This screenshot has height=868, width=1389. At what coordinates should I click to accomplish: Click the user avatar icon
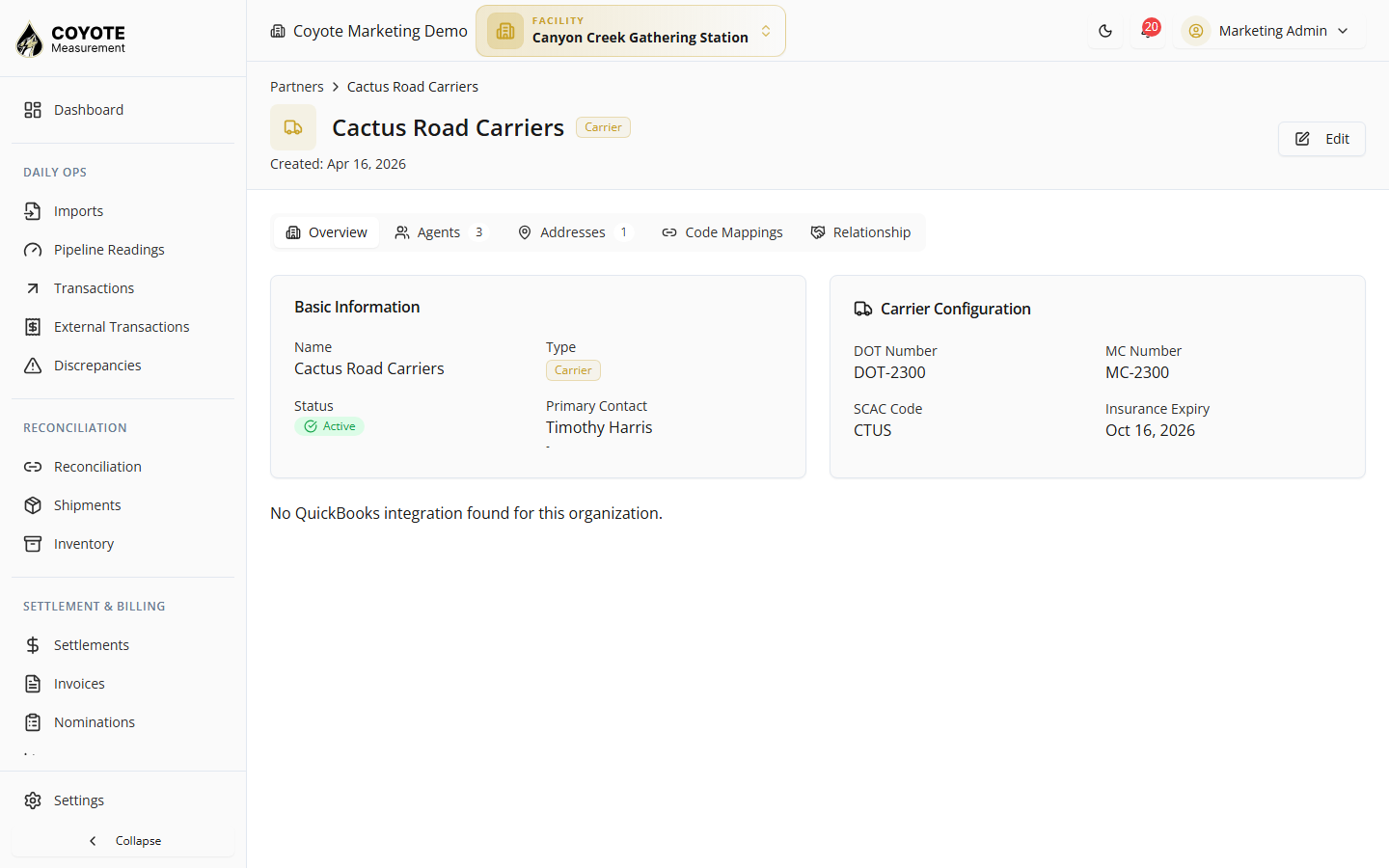[x=1196, y=31]
